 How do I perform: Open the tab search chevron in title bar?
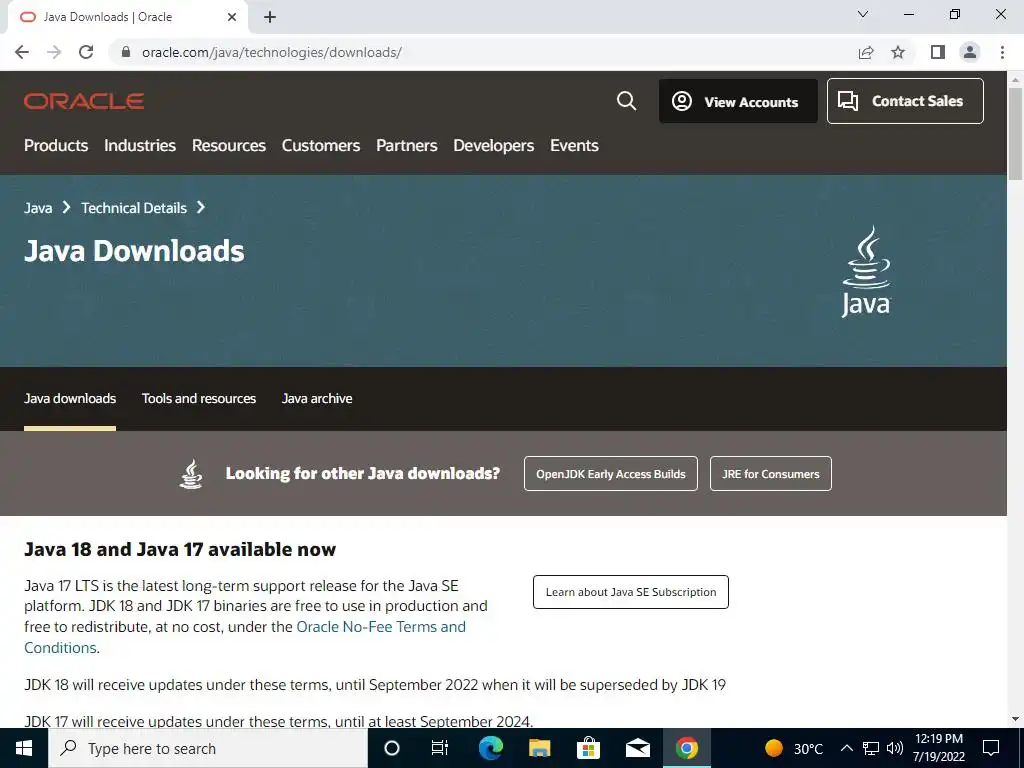point(863,14)
